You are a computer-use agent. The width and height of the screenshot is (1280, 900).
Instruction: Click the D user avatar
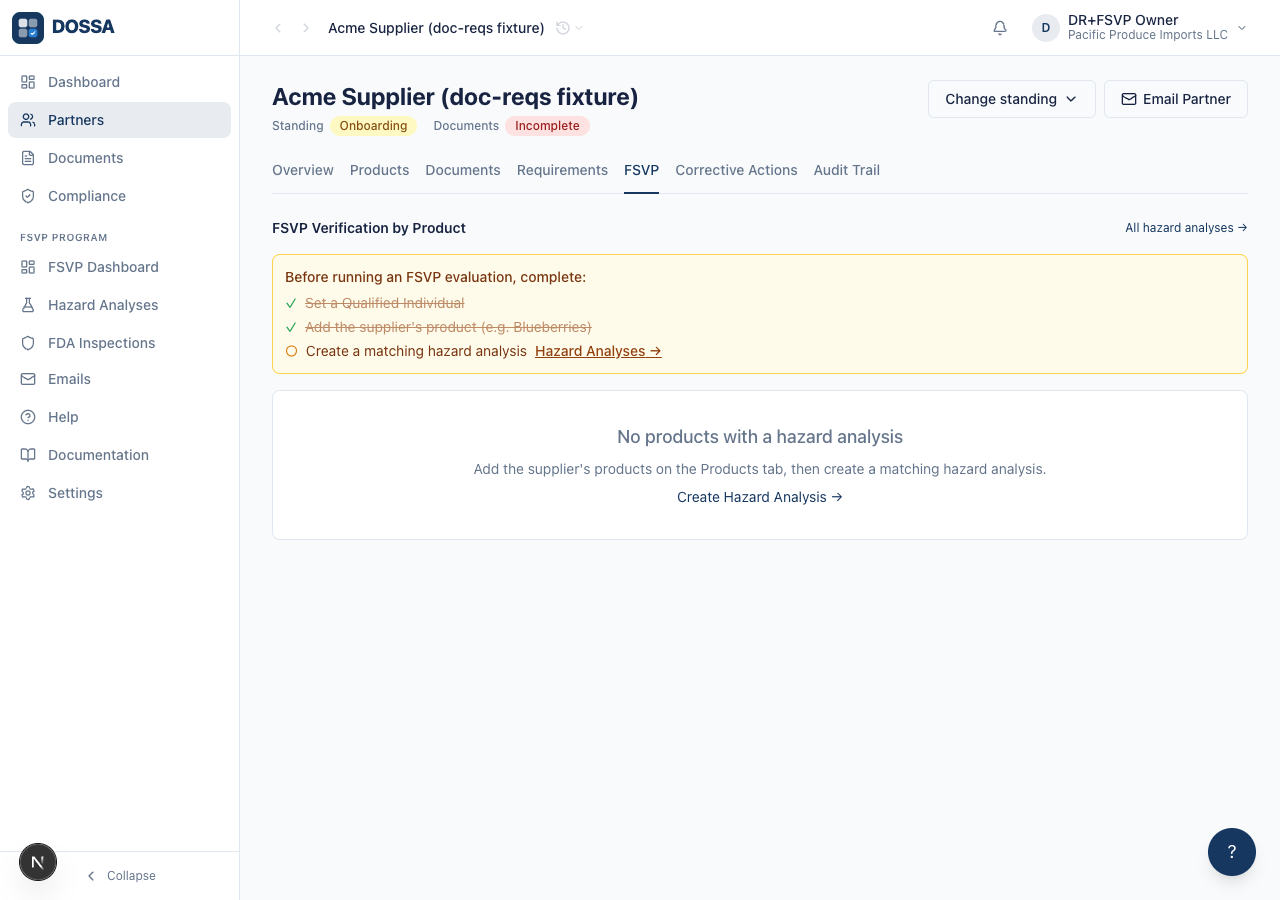1046,28
